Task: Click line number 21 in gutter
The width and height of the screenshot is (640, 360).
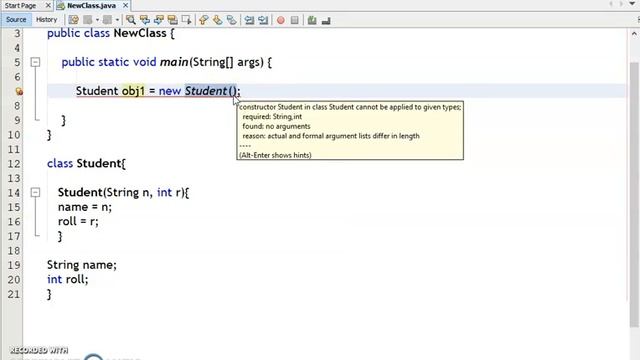Action: tap(13, 294)
